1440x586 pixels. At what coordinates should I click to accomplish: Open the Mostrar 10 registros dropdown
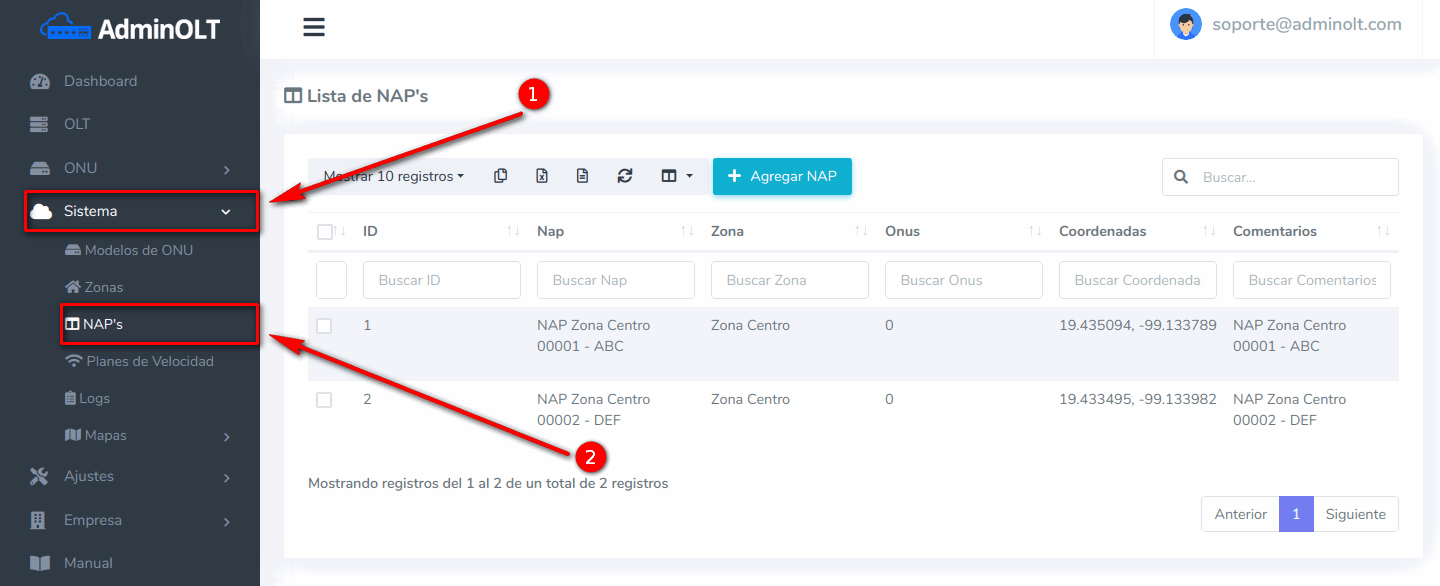tap(394, 176)
